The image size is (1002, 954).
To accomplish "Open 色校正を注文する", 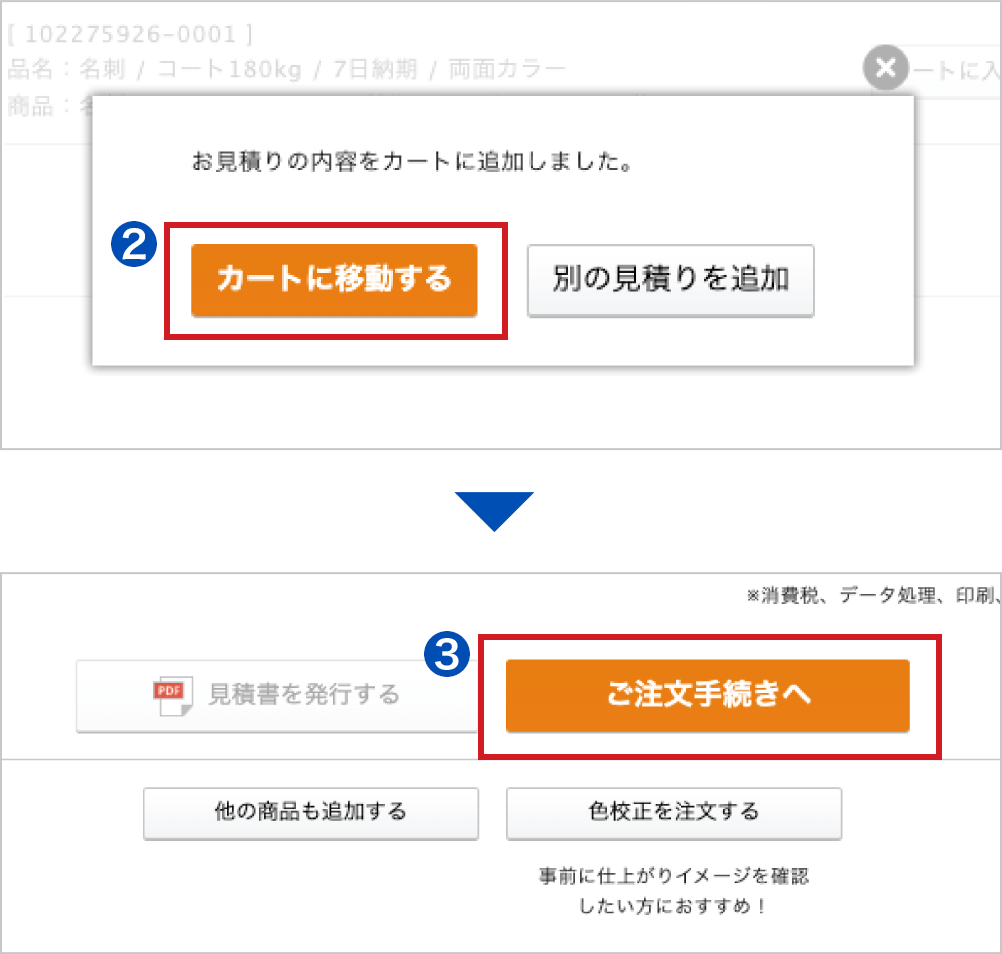I will [x=673, y=811].
